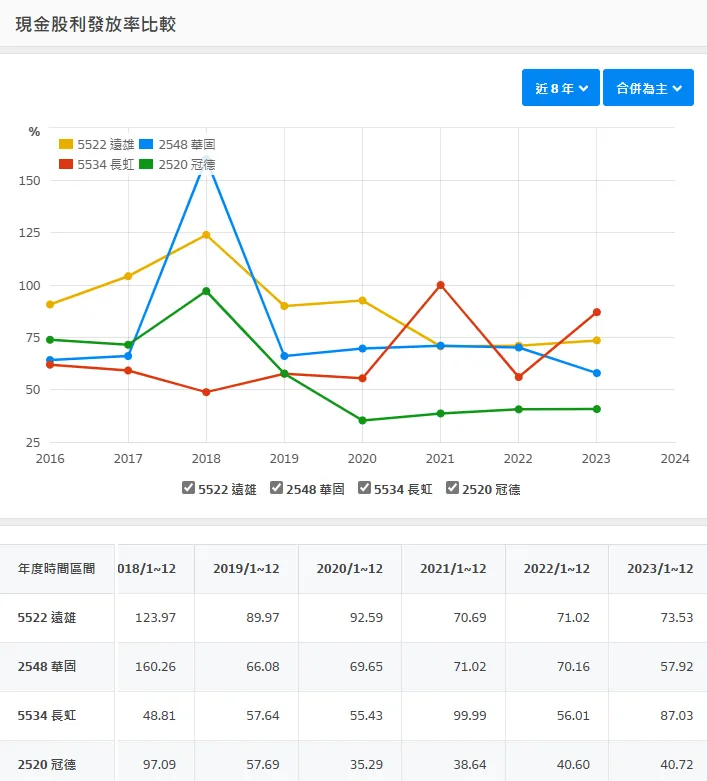707x781 pixels.
Task: Click the 2023 red 長虹 data point
Action: pos(597,312)
